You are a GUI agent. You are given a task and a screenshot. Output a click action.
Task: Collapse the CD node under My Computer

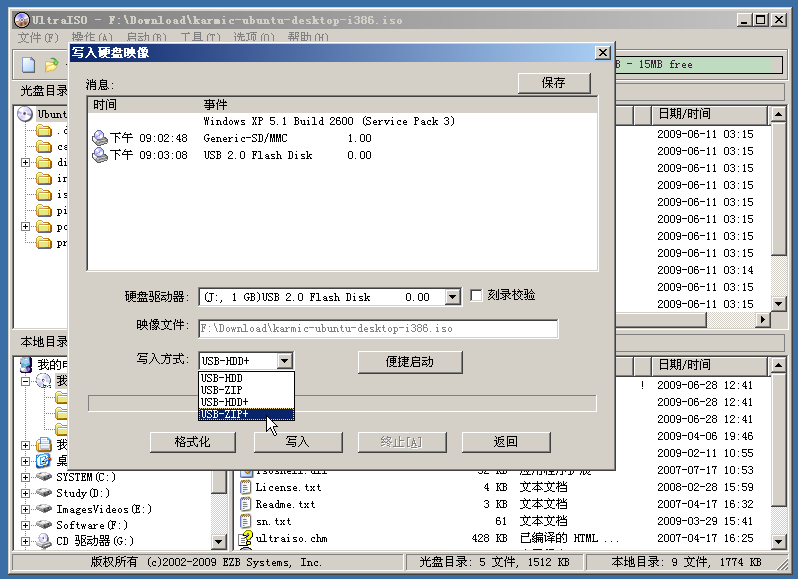point(25,381)
